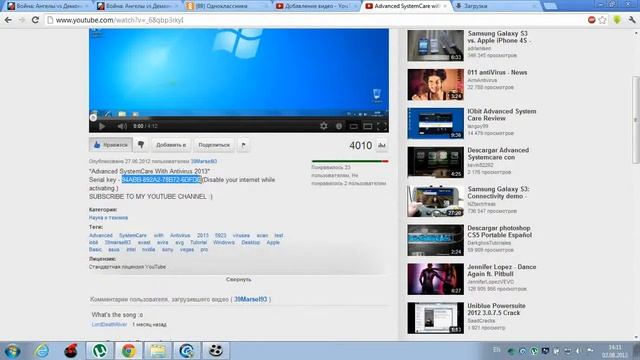Open Uniblue Powersuite 2012 Crack video title
Image resolution: width=640 pixels, height=360 pixels.
pos(496,309)
